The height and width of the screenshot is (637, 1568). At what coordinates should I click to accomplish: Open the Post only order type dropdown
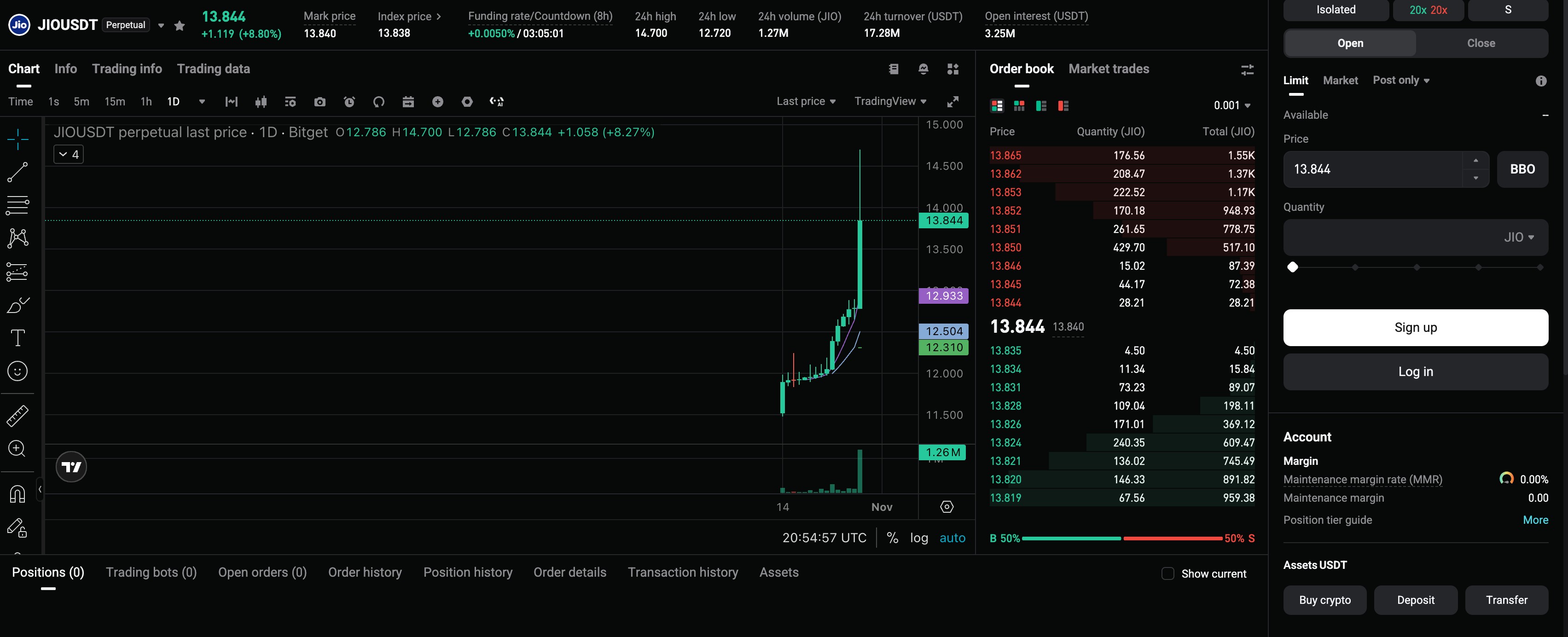(x=1400, y=80)
